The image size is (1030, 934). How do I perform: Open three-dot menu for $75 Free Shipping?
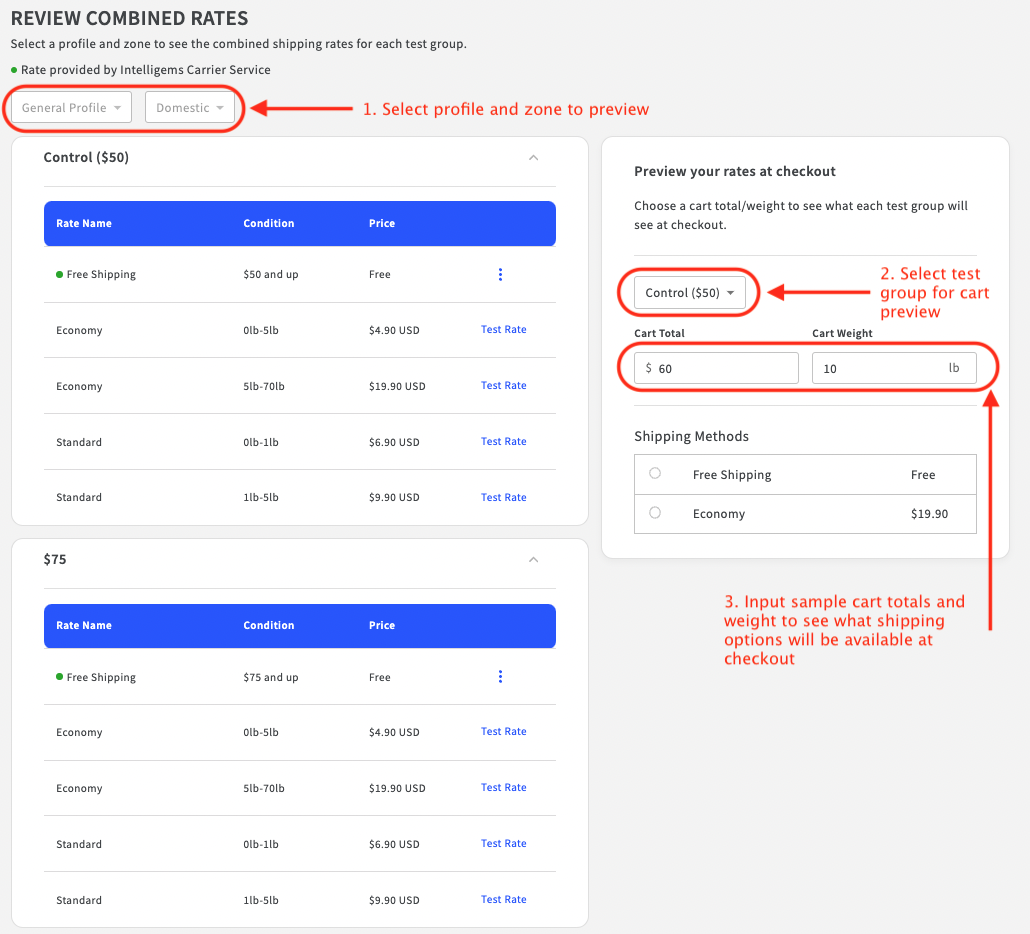[500, 677]
